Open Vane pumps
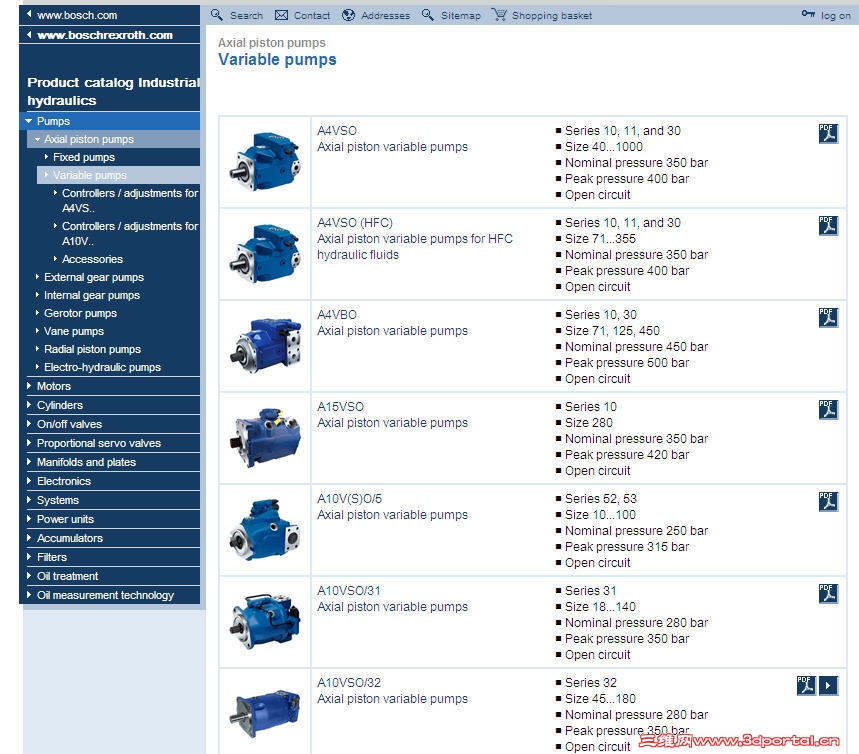Viewport: 859px width, 754px height. pyautogui.click(x=74, y=332)
